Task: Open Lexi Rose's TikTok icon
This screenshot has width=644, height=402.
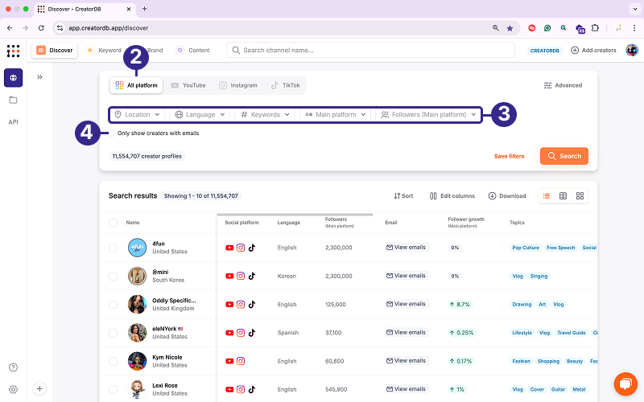Action: pos(252,389)
